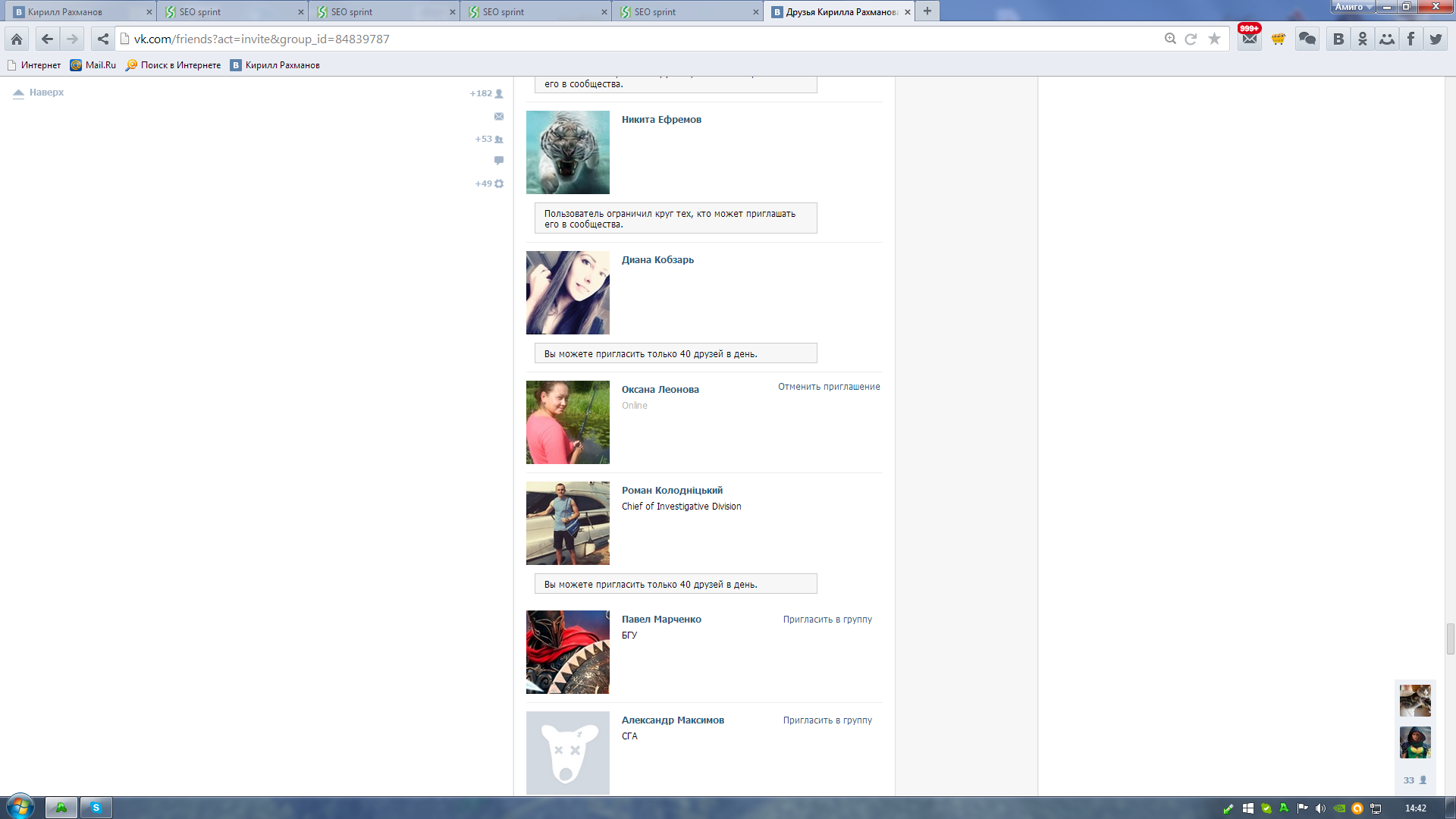
Task: Click the share icon beside the address bar
Action: [103, 39]
